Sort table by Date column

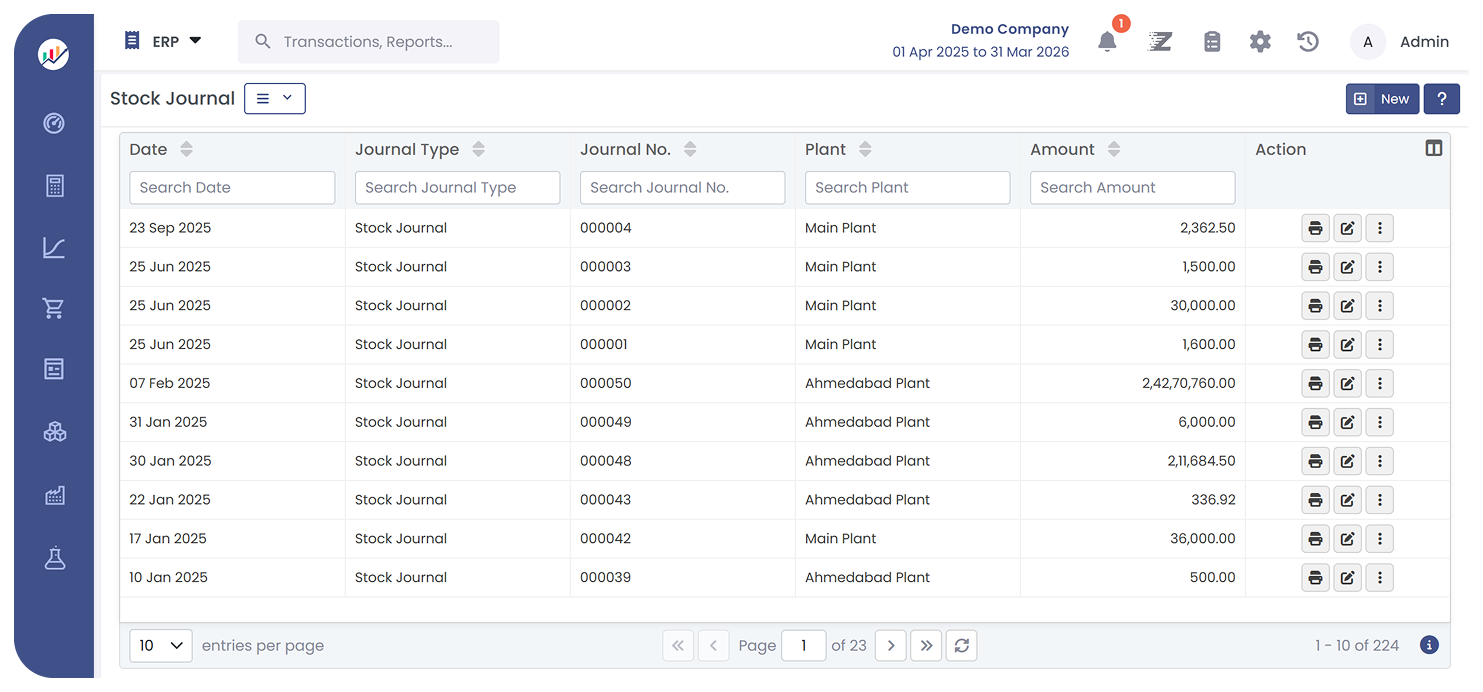(x=186, y=149)
